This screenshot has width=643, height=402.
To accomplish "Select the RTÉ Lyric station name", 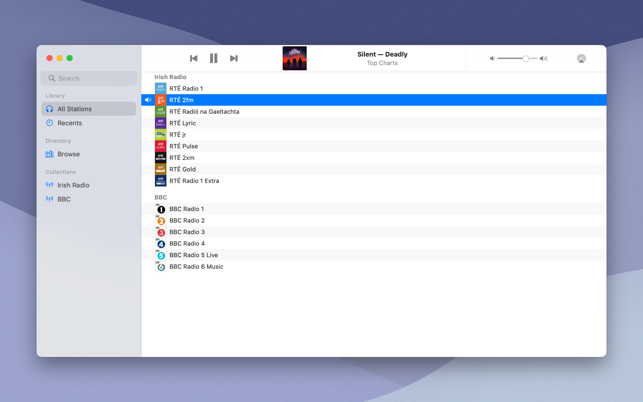I will pos(182,123).
